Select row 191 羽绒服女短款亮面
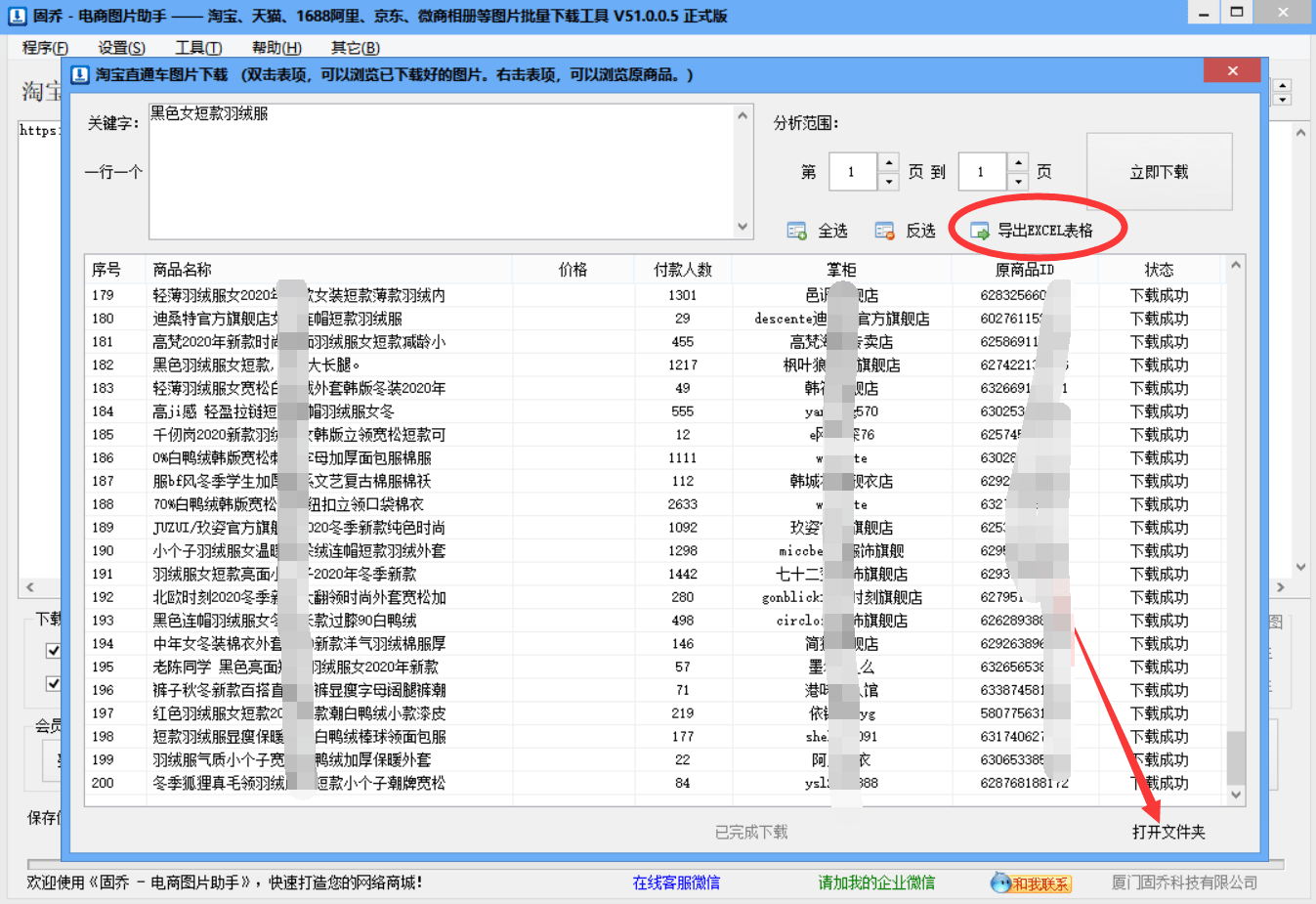This screenshot has height=904, width=1316. (655, 574)
